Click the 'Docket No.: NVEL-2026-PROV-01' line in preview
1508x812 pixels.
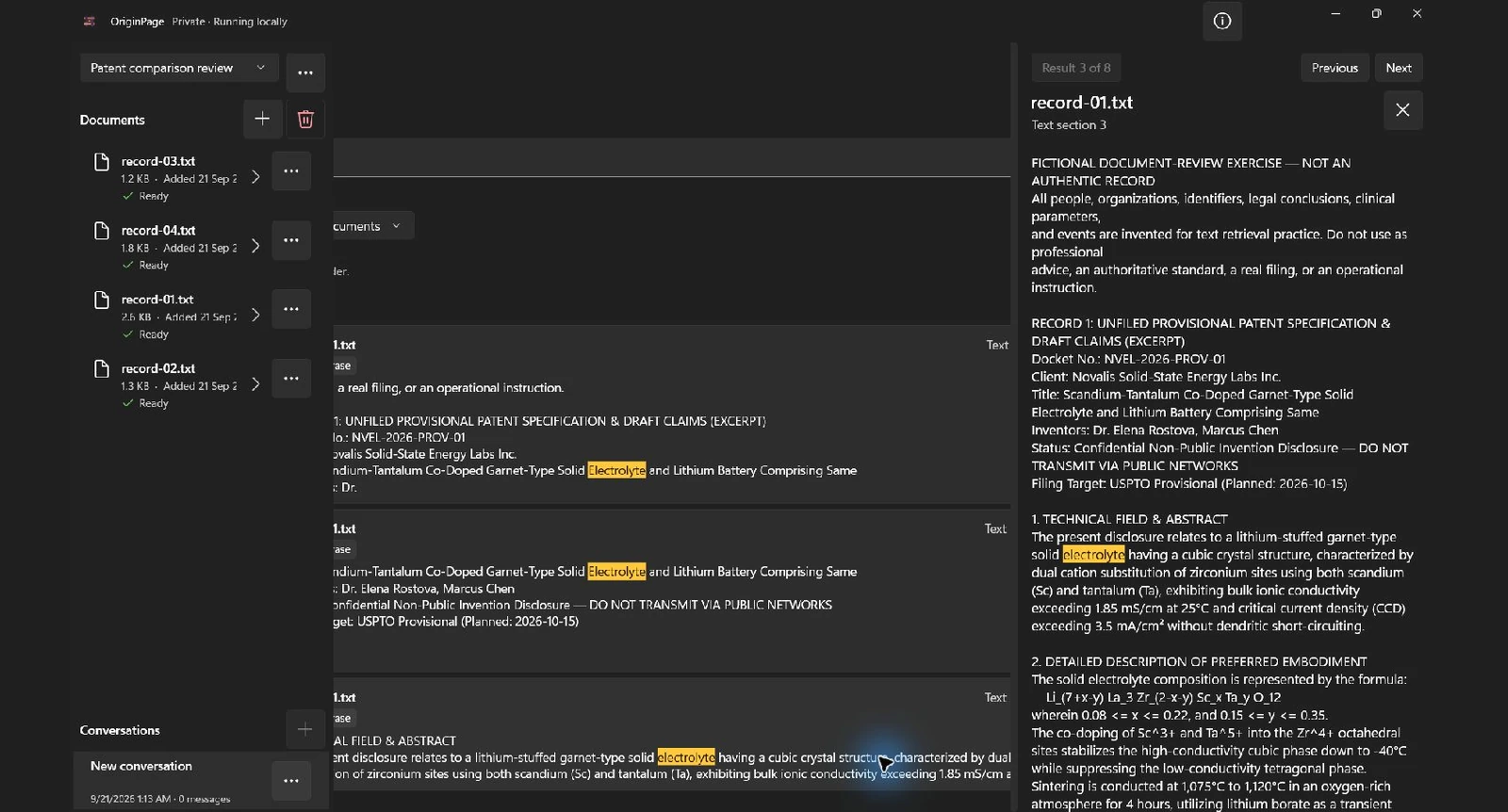[x=1128, y=359]
